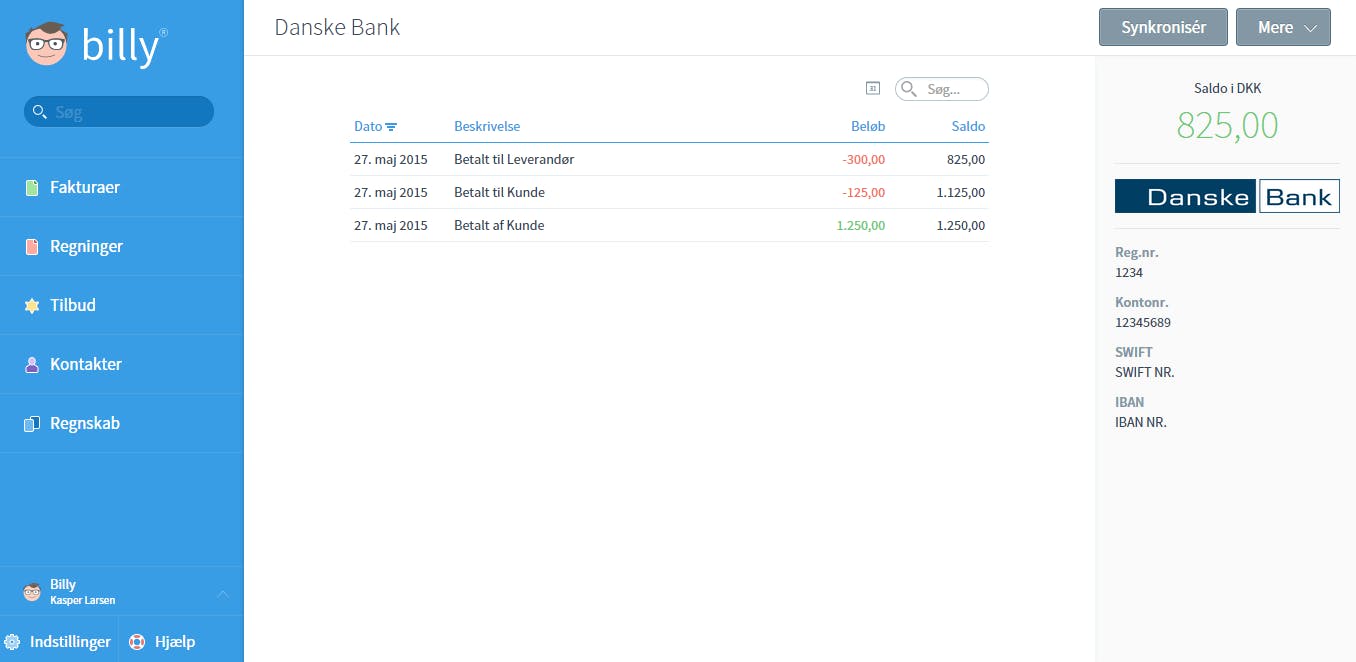Image resolution: width=1356 pixels, height=662 pixels.
Task: Click the red Regninger document icon
Action: pos(31,246)
